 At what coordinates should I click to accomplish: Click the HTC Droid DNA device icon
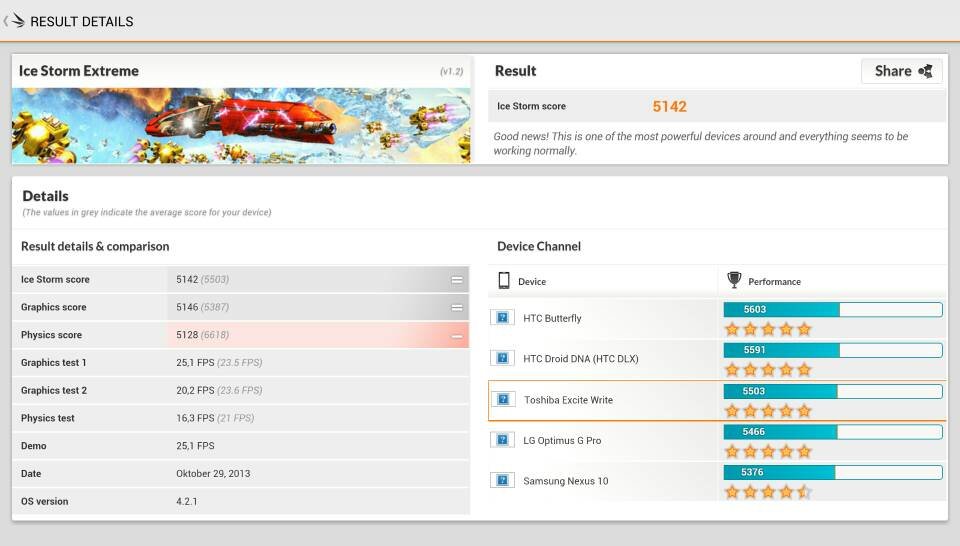coord(503,357)
